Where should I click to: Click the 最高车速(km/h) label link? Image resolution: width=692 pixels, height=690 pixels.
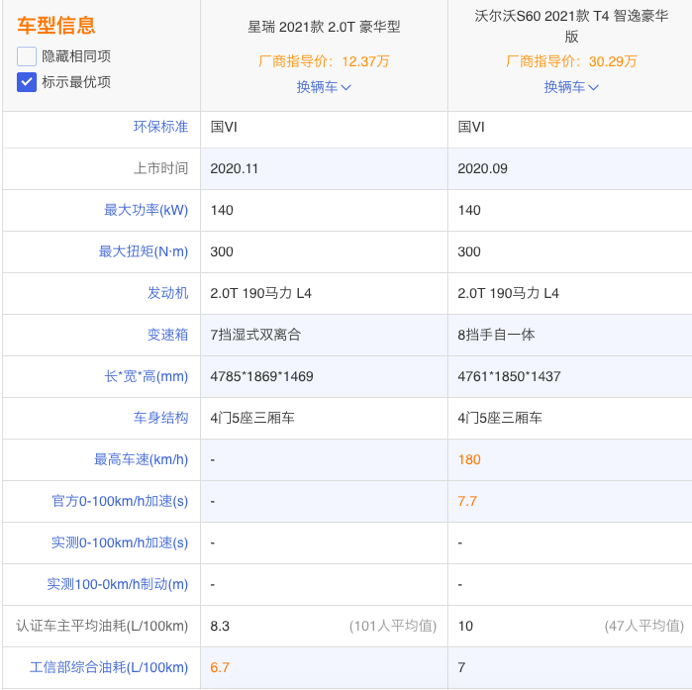click(141, 459)
